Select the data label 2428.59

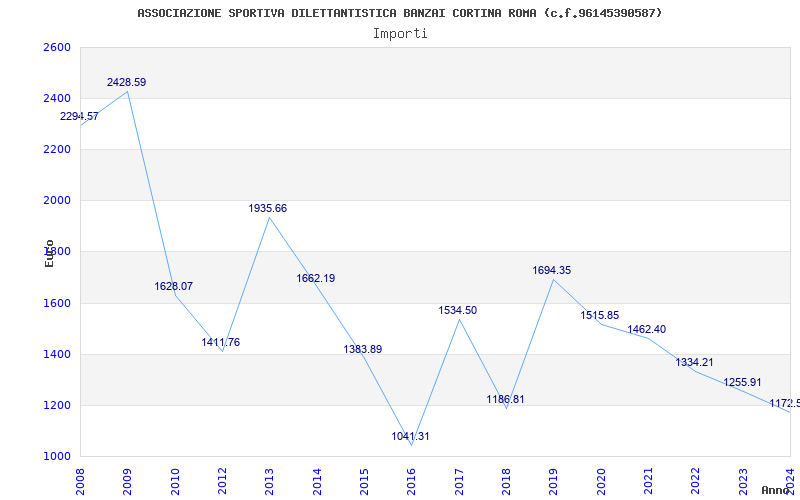(127, 82)
